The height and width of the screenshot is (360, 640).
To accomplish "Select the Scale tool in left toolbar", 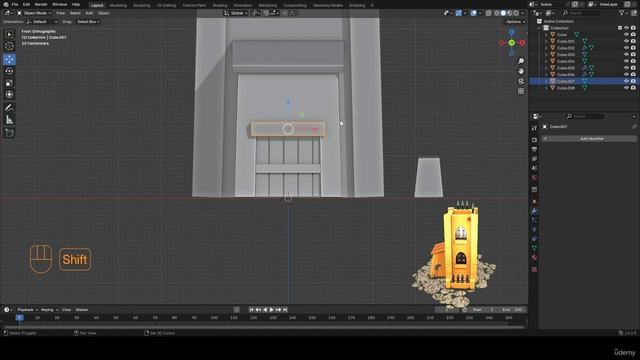I will [9, 83].
